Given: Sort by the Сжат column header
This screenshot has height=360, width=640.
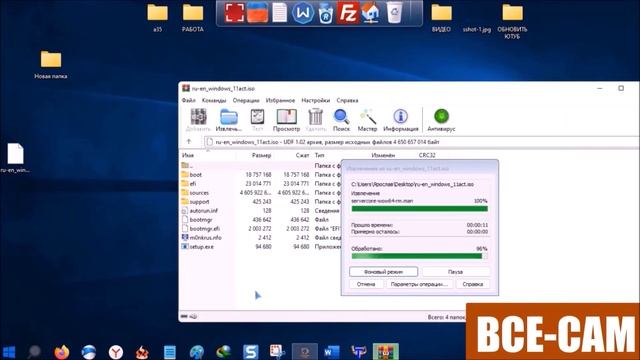Looking at the screenshot, I should (302, 155).
